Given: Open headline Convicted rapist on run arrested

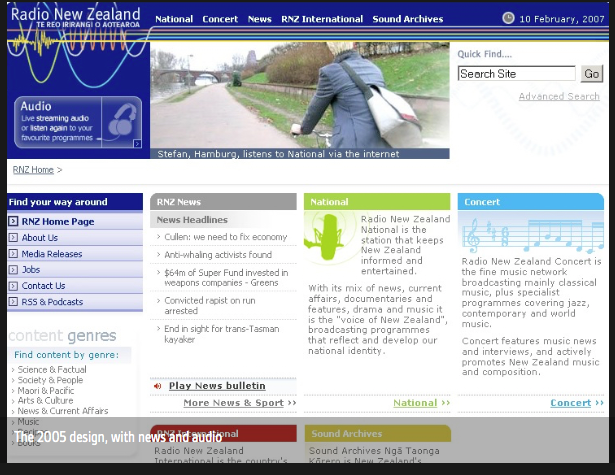Looking at the screenshot, I should (210, 306).
